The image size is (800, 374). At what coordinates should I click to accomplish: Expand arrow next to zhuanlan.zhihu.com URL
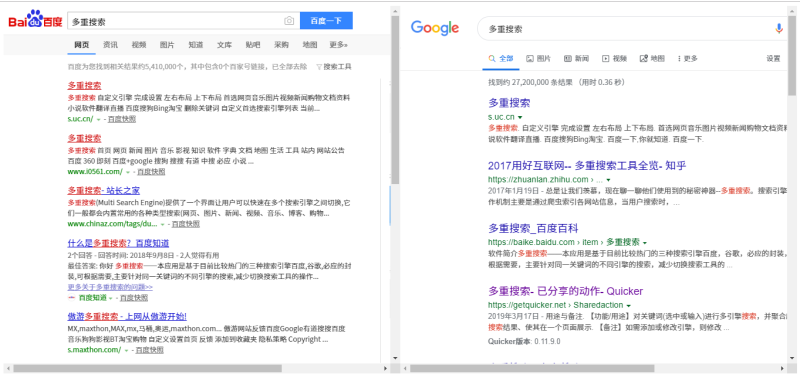pyautogui.click(x=608, y=180)
